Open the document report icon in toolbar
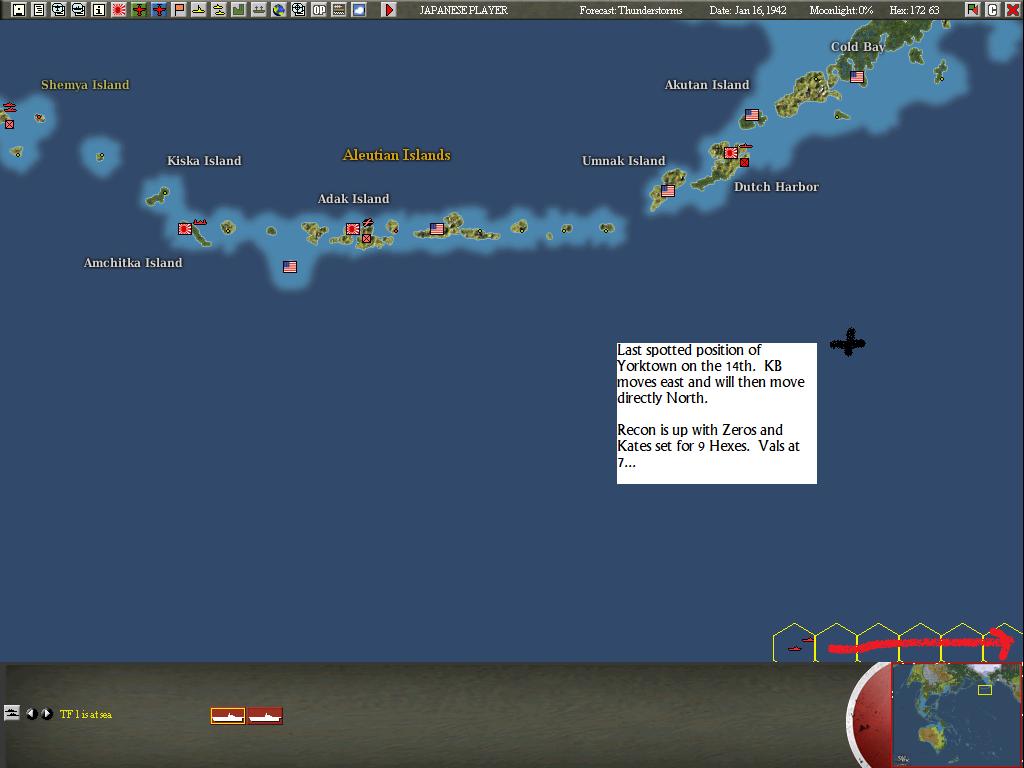The height and width of the screenshot is (768, 1024). (39, 10)
